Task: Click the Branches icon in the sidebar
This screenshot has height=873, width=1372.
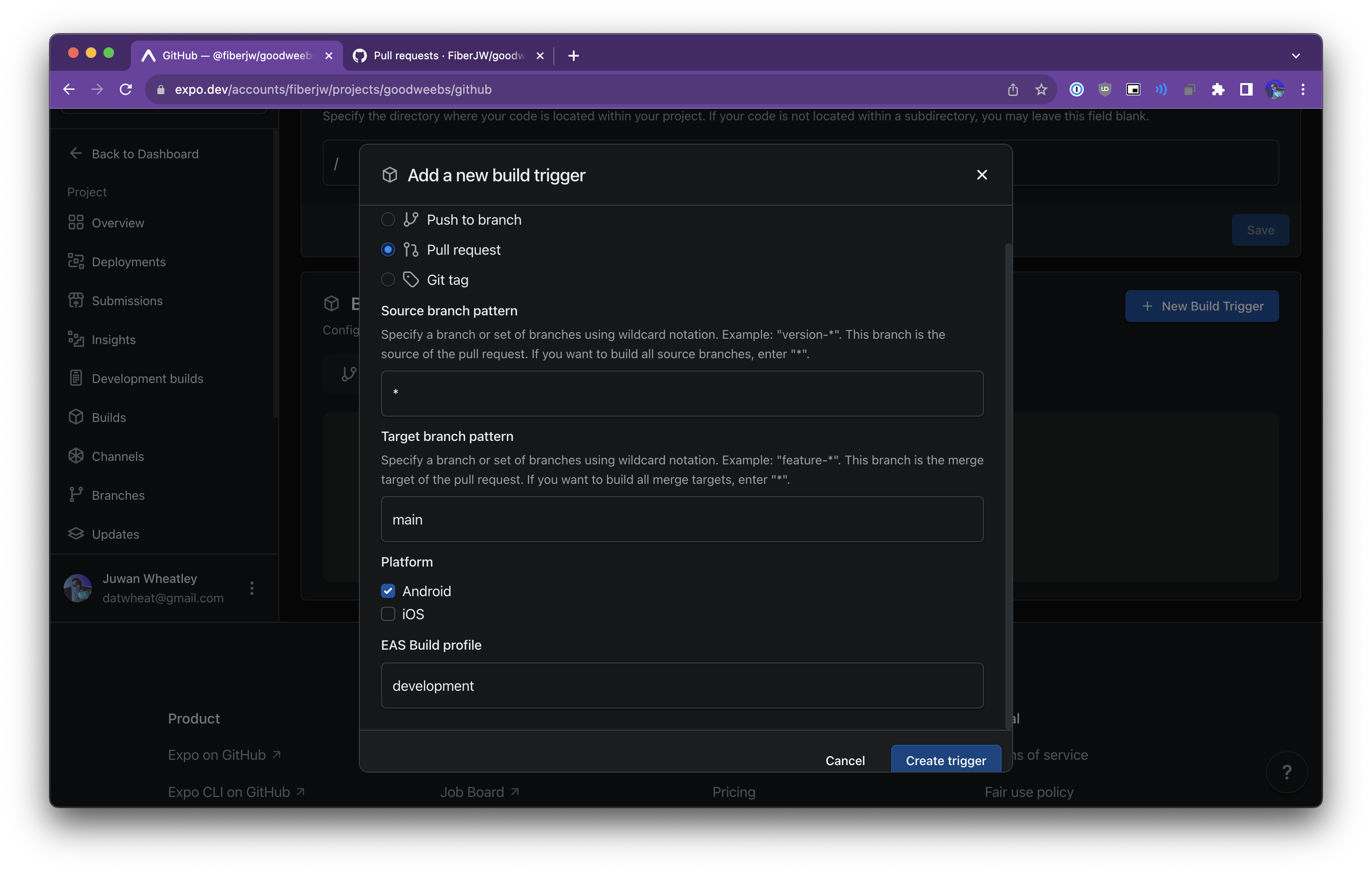Action: [76, 495]
